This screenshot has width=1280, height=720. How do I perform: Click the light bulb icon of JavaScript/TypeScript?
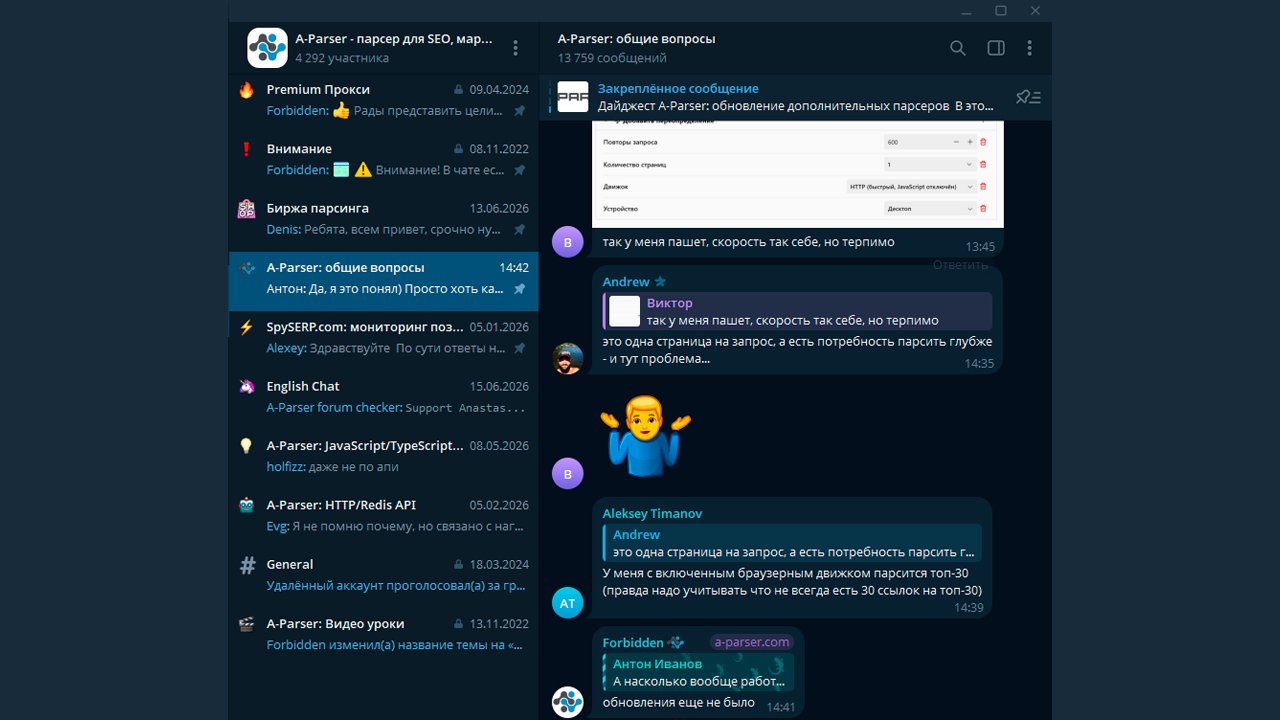point(246,446)
